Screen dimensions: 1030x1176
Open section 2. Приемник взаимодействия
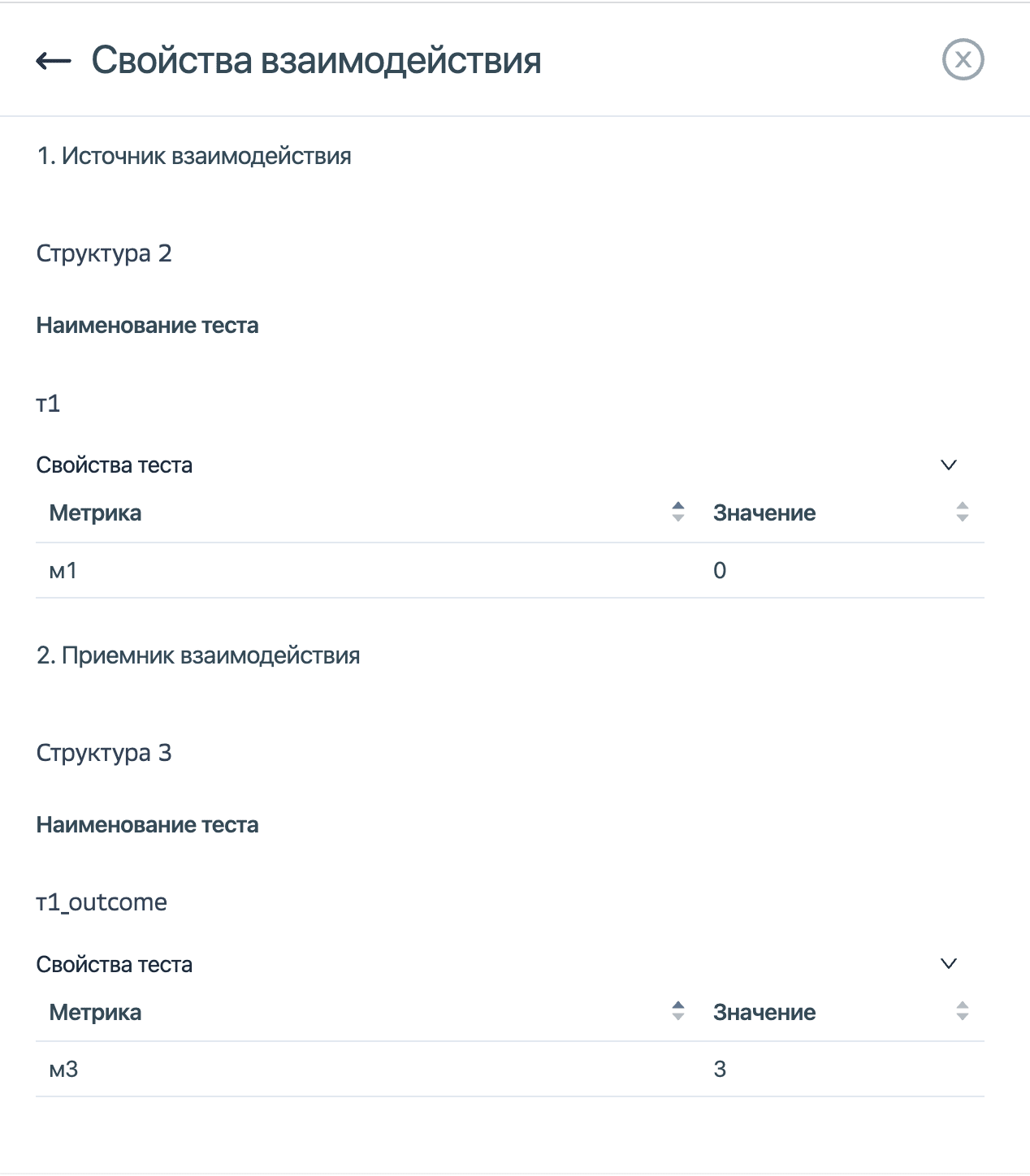(x=199, y=655)
